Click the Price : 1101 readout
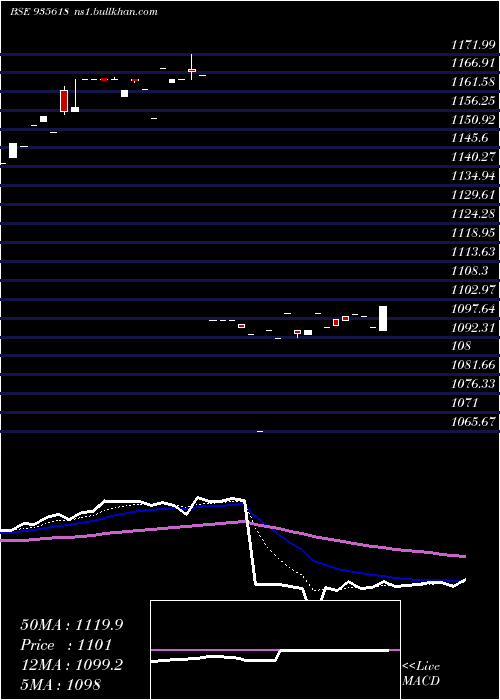The height and width of the screenshot is (700, 500). [66, 645]
